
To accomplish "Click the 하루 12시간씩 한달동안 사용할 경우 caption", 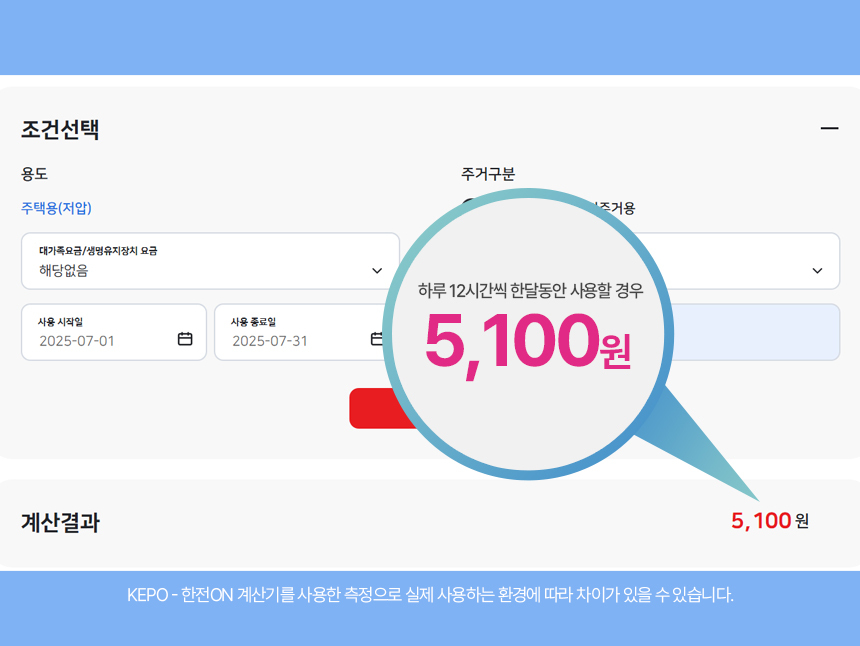I will pos(530,291).
